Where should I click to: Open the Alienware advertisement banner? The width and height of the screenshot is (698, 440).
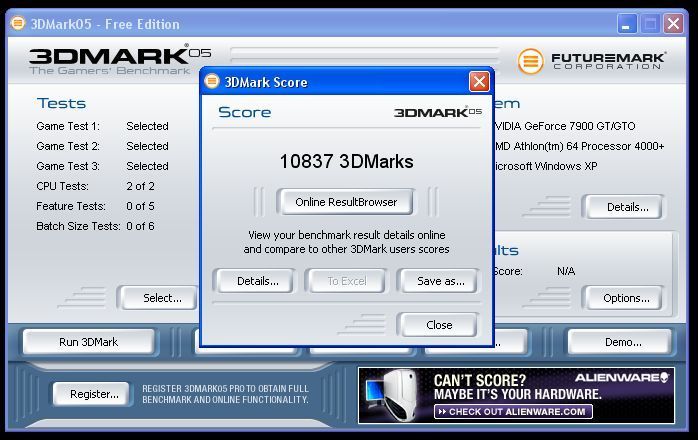(x=516, y=395)
